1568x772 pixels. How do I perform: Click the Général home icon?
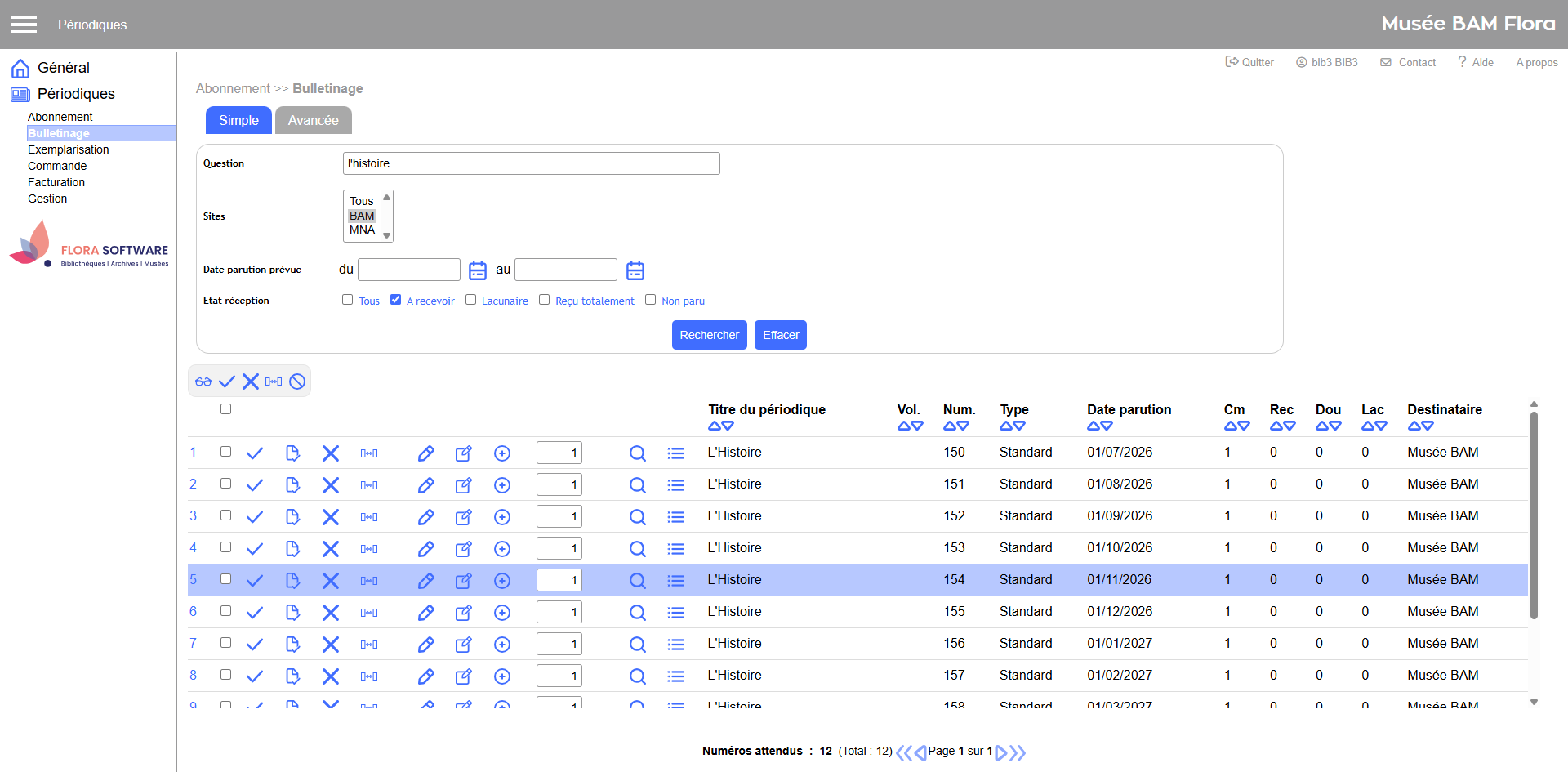(x=20, y=68)
